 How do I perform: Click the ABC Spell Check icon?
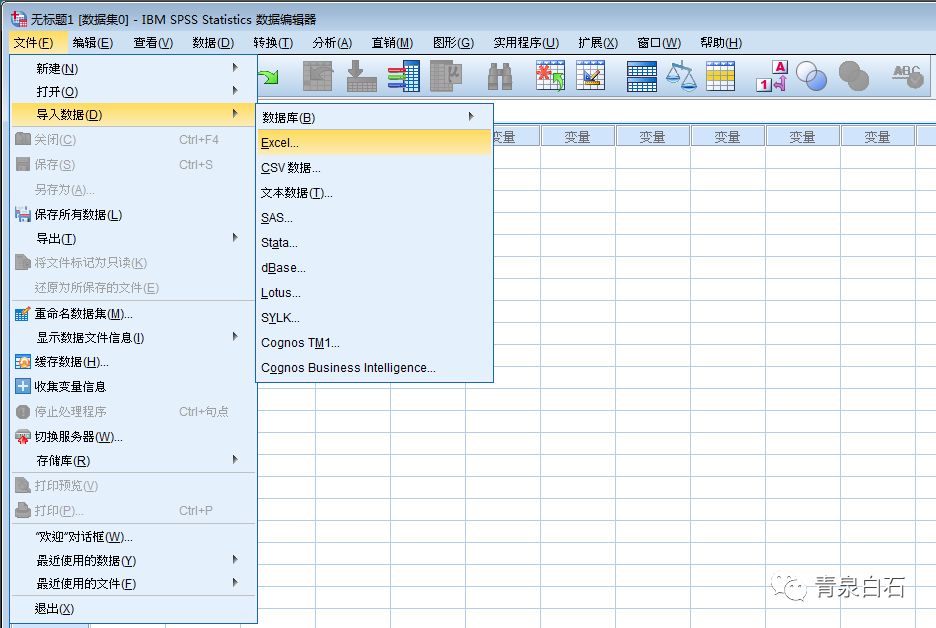[908, 76]
